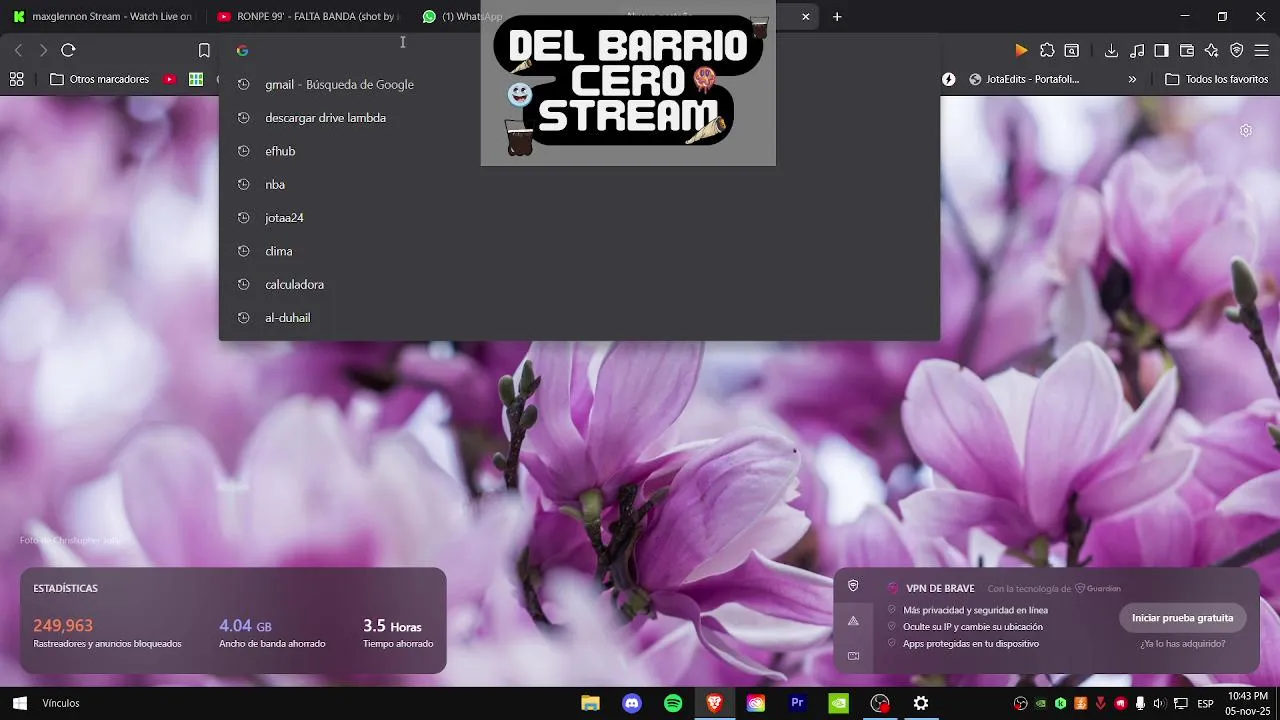Screen dimensions: 1280x720
Task: Open the Extensions puzzle icon
Action: pyautogui.click(x=1047, y=50)
